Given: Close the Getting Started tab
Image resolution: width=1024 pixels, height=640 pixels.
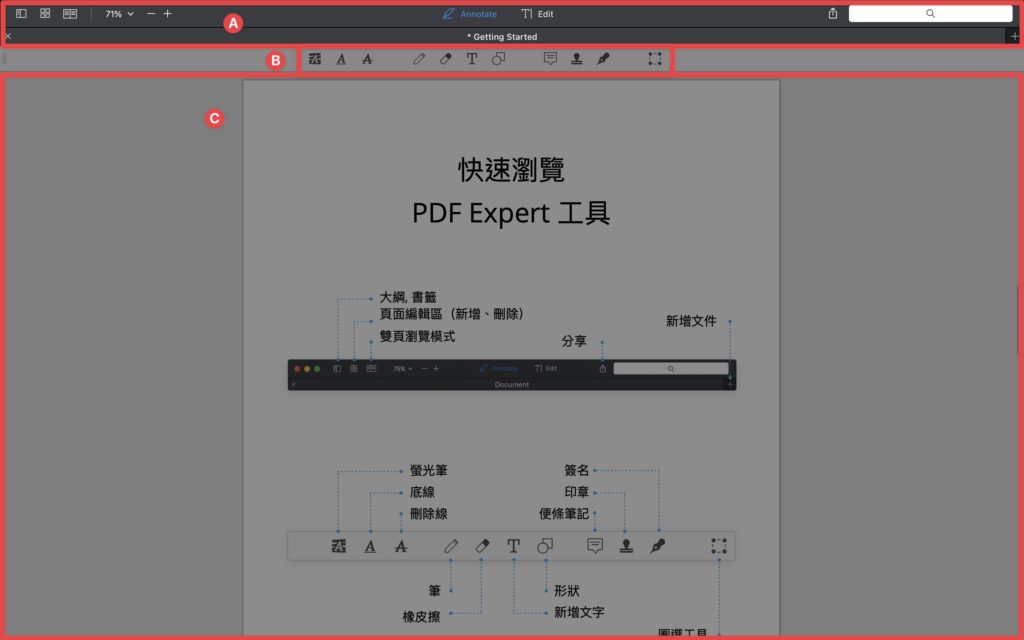Looking at the screenshot, I should coord(8,37).
